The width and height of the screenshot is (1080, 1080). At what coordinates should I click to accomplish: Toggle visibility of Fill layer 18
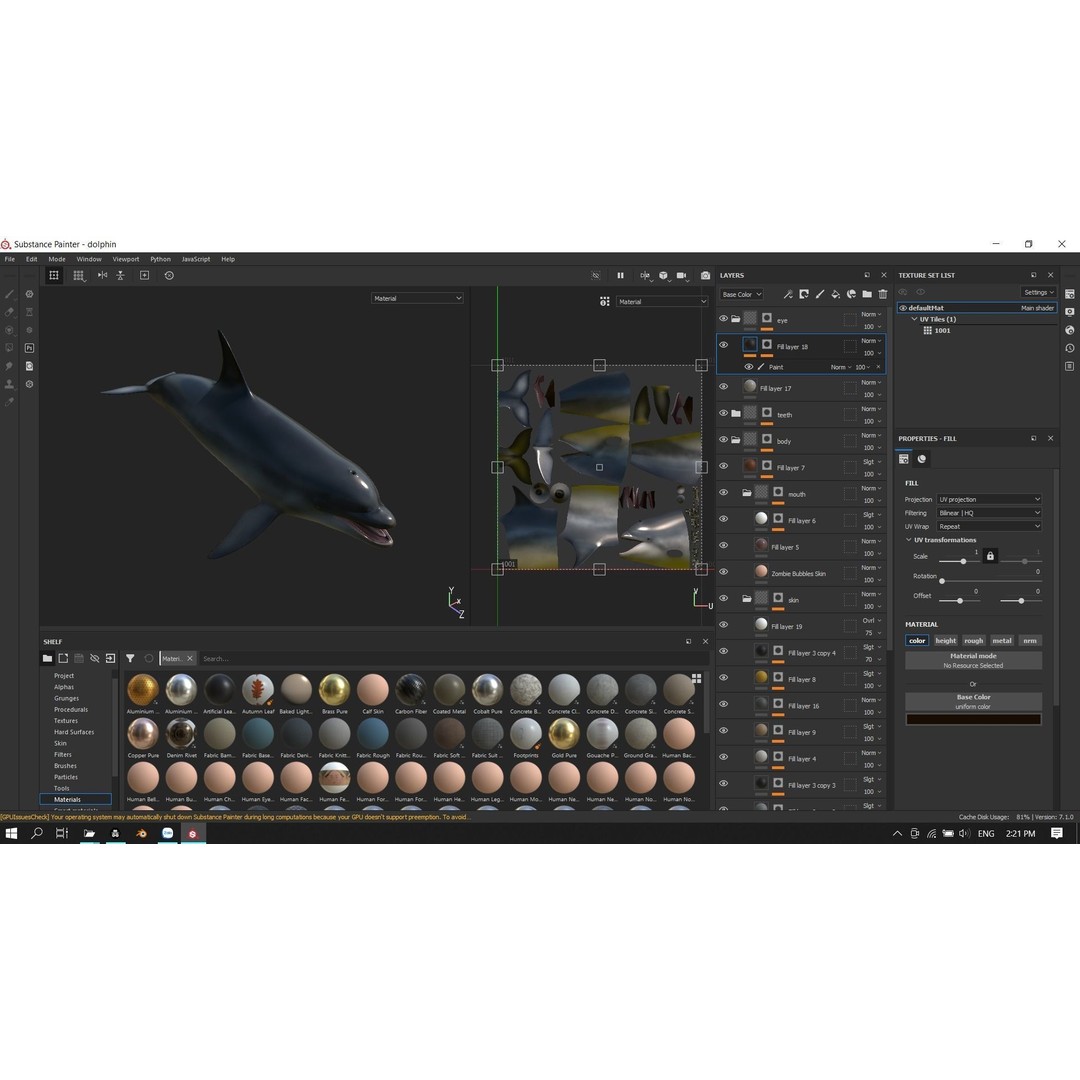[723, 345]
